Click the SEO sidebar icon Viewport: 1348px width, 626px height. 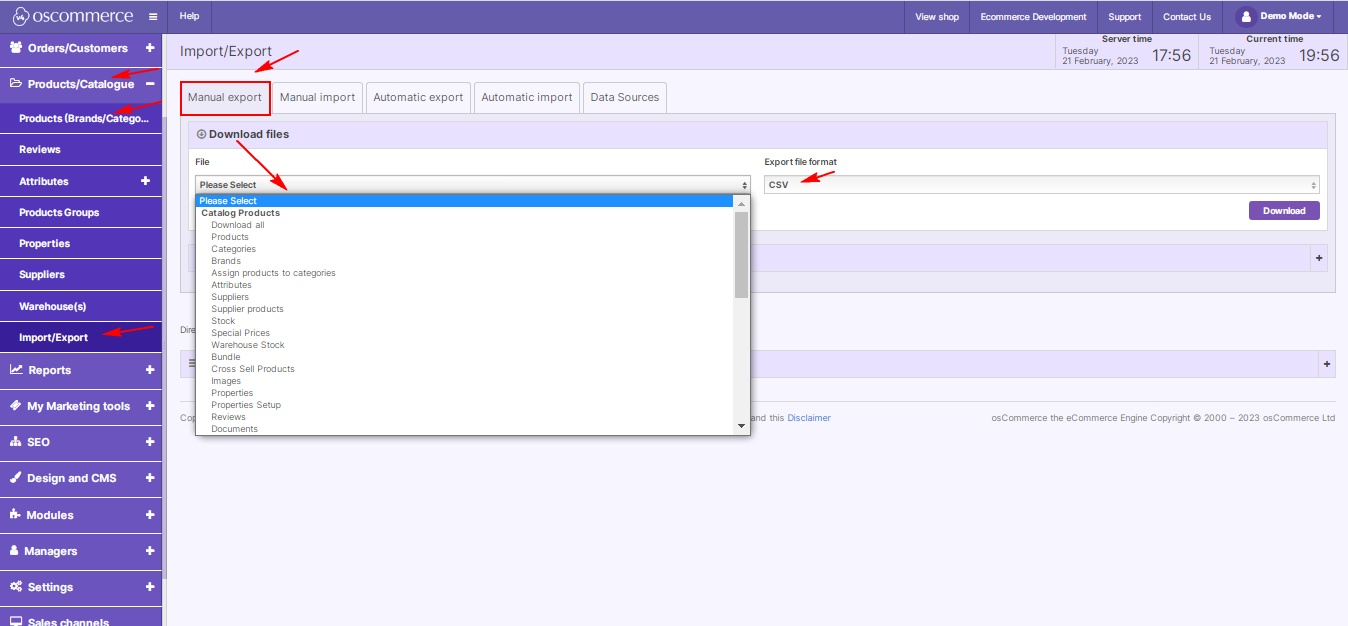pos(17,442)
